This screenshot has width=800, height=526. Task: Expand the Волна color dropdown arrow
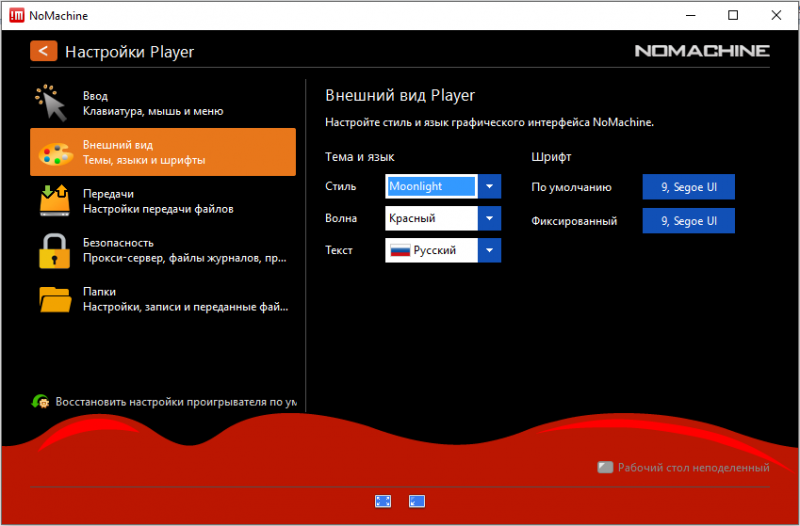[489, 218]
